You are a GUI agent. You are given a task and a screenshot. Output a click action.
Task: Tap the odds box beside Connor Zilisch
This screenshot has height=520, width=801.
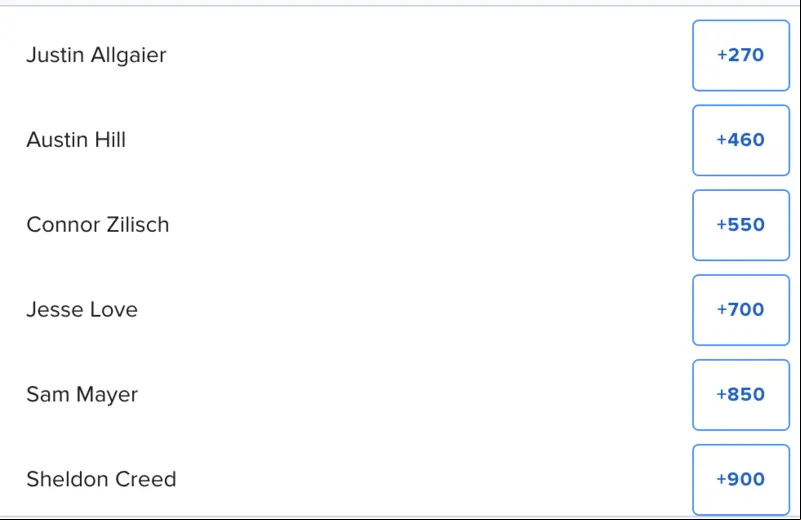741,225
